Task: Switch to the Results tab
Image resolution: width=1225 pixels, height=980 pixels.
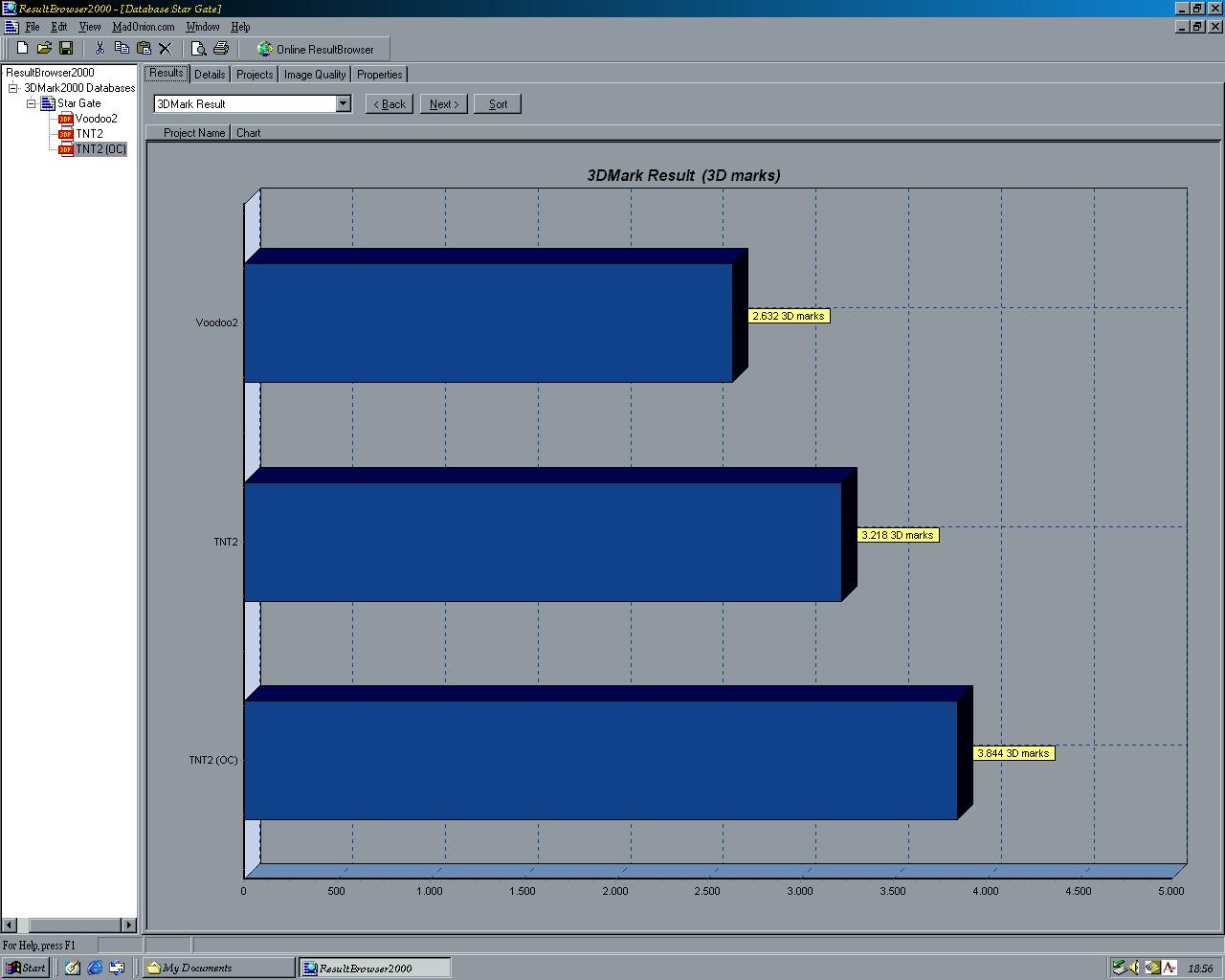Action: [x=167, y=73]
